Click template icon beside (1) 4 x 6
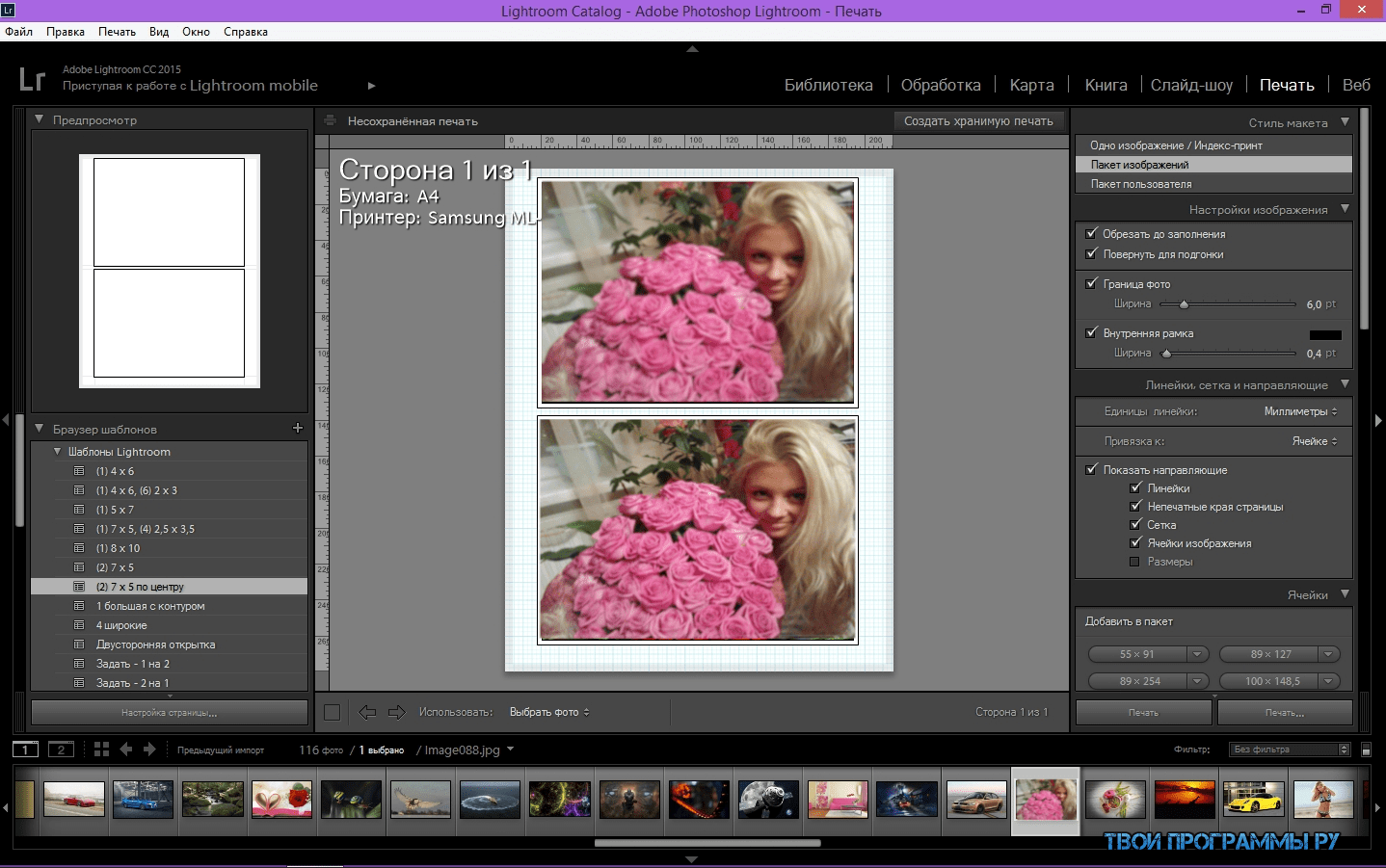 79,471
